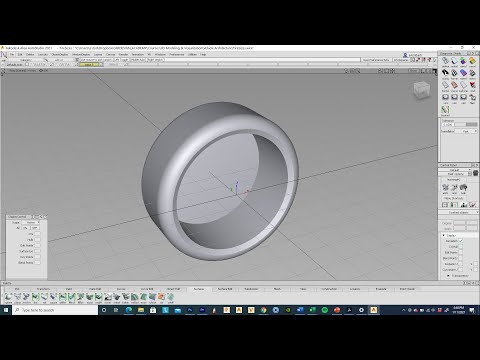Click the green-highlighted icon at bottom of Diagnostic Shade
This screenshot has width=480, height=360.
(x=445, y=110)
